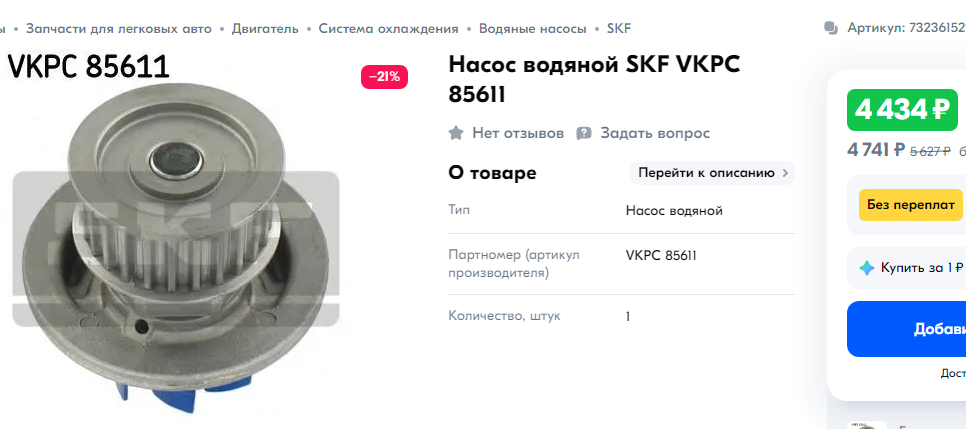The image size is (966, 429).
Task: Click the red −21% discount badge
Action: 384,77
